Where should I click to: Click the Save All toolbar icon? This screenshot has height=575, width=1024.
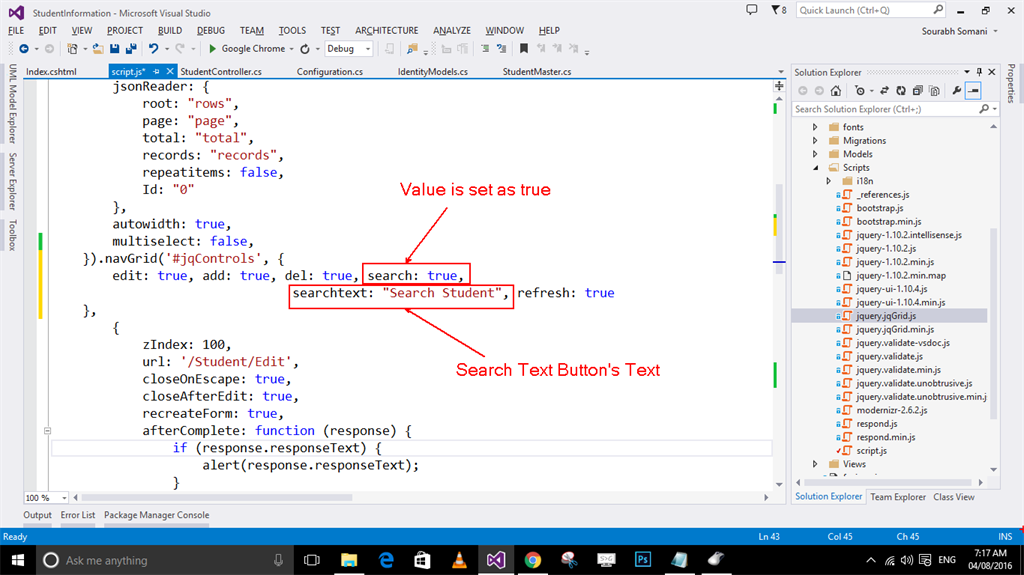[x=129, y=48]
